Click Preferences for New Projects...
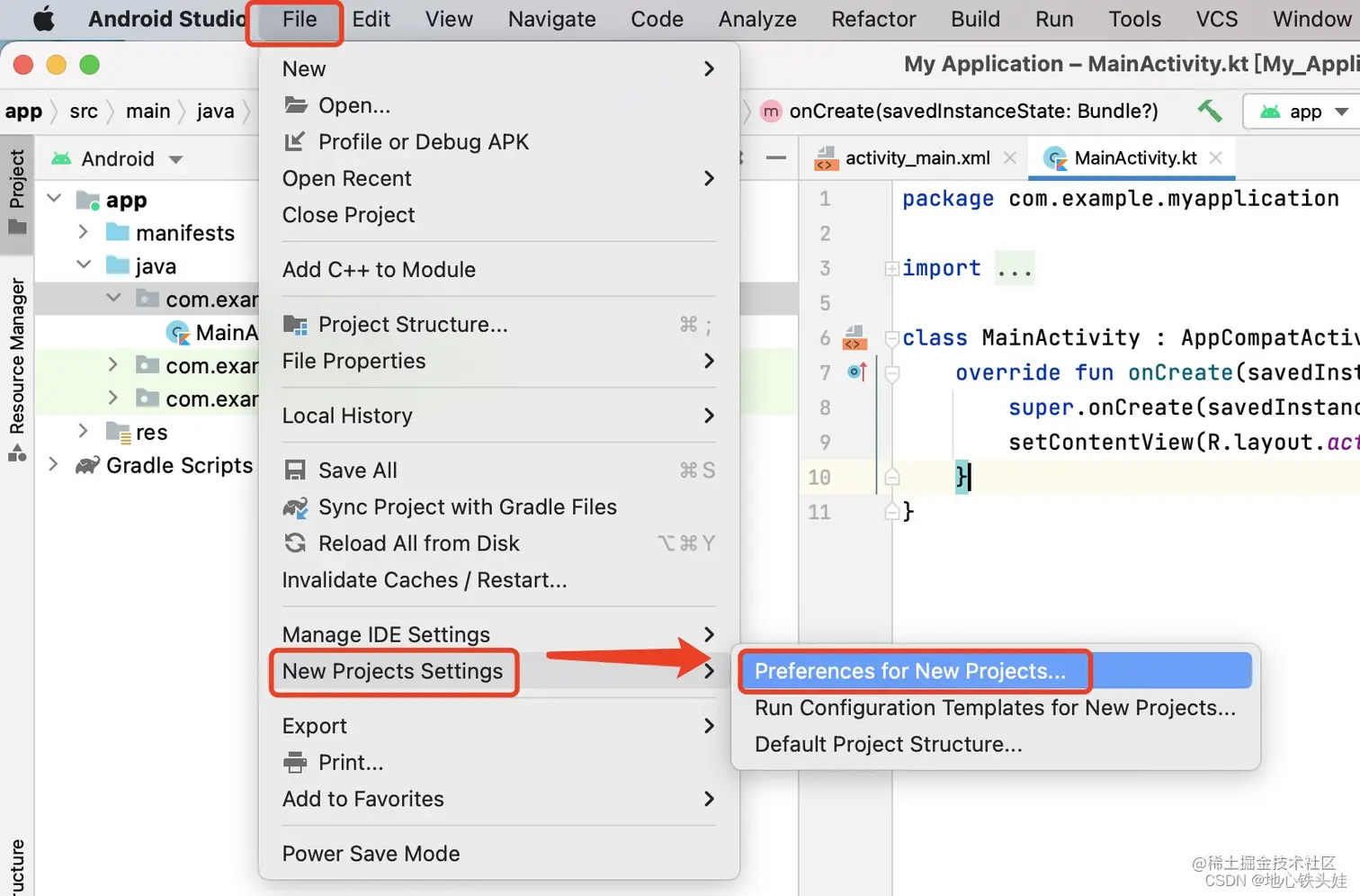This screenshot has height=896, width=1360. point(996,671)
